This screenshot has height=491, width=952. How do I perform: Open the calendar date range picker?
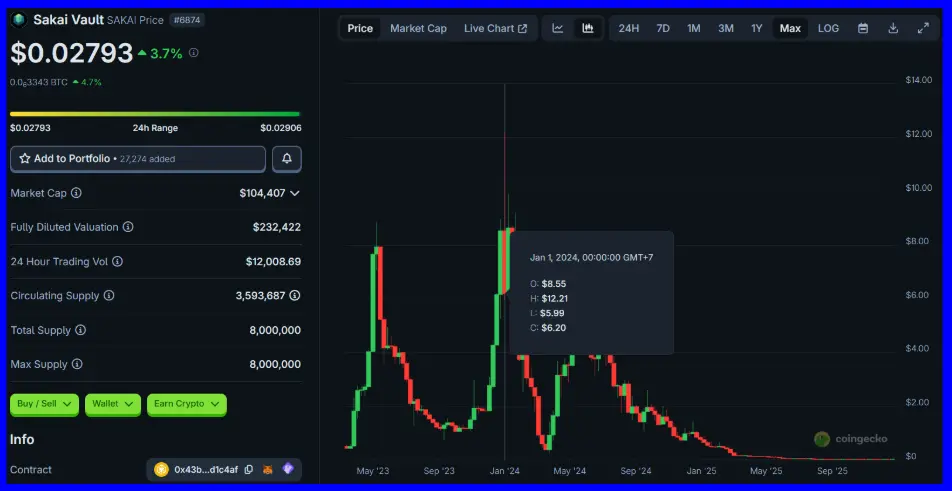pos(862,28)
